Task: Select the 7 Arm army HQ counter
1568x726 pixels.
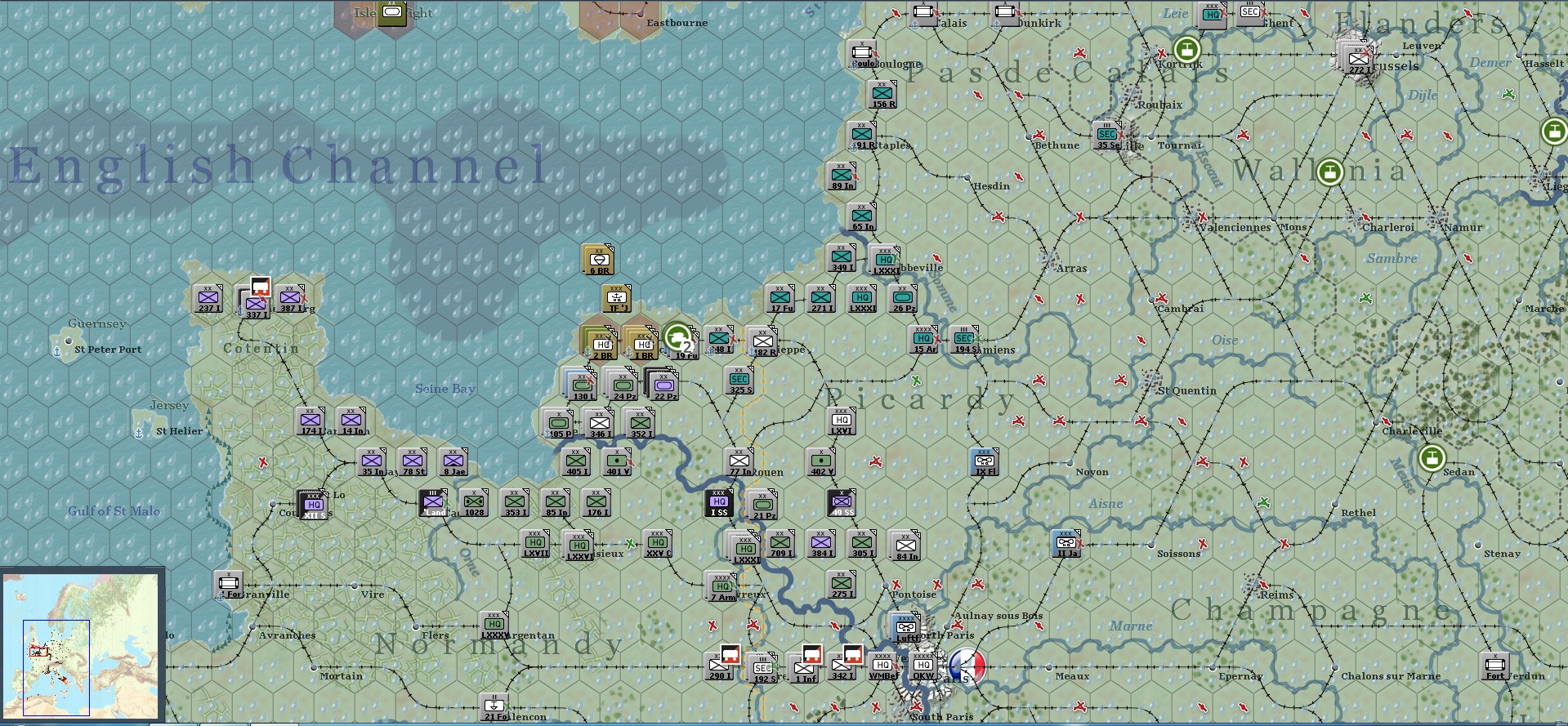Action: [721, 586]
